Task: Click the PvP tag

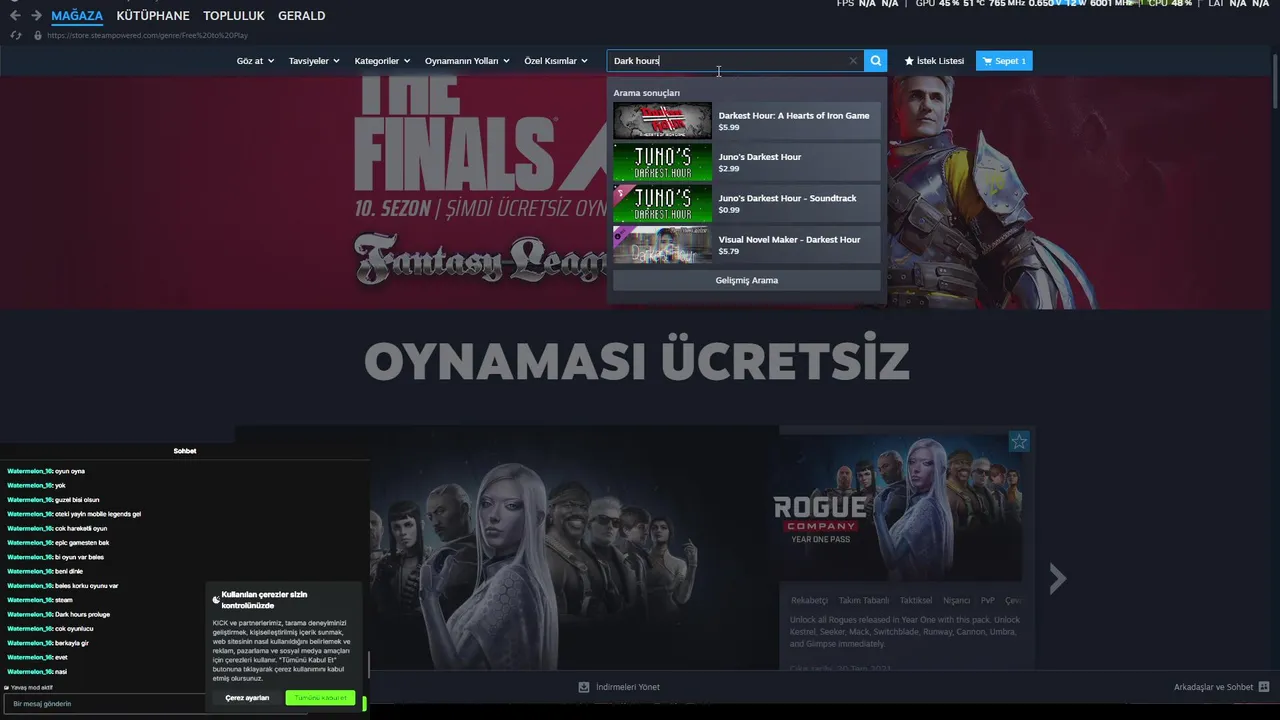Action: coord(987,601)
